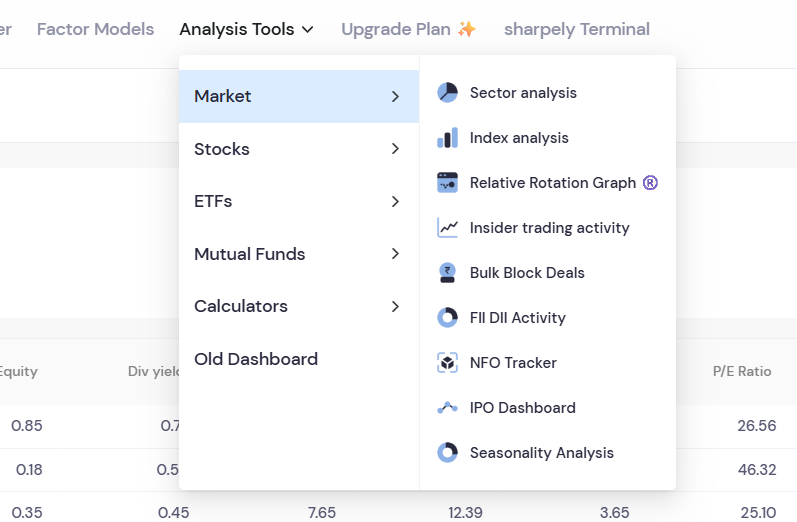Click the IPO Dashboard icon
The height and width of the screenshot is (522, 797).
point(447,408)
